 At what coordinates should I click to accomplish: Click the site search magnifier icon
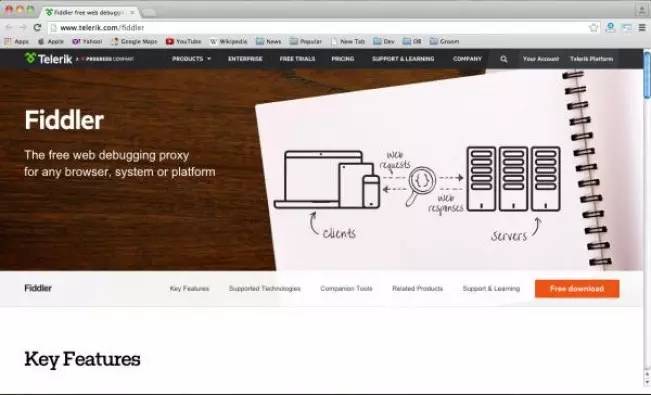[x=504, y=59]
